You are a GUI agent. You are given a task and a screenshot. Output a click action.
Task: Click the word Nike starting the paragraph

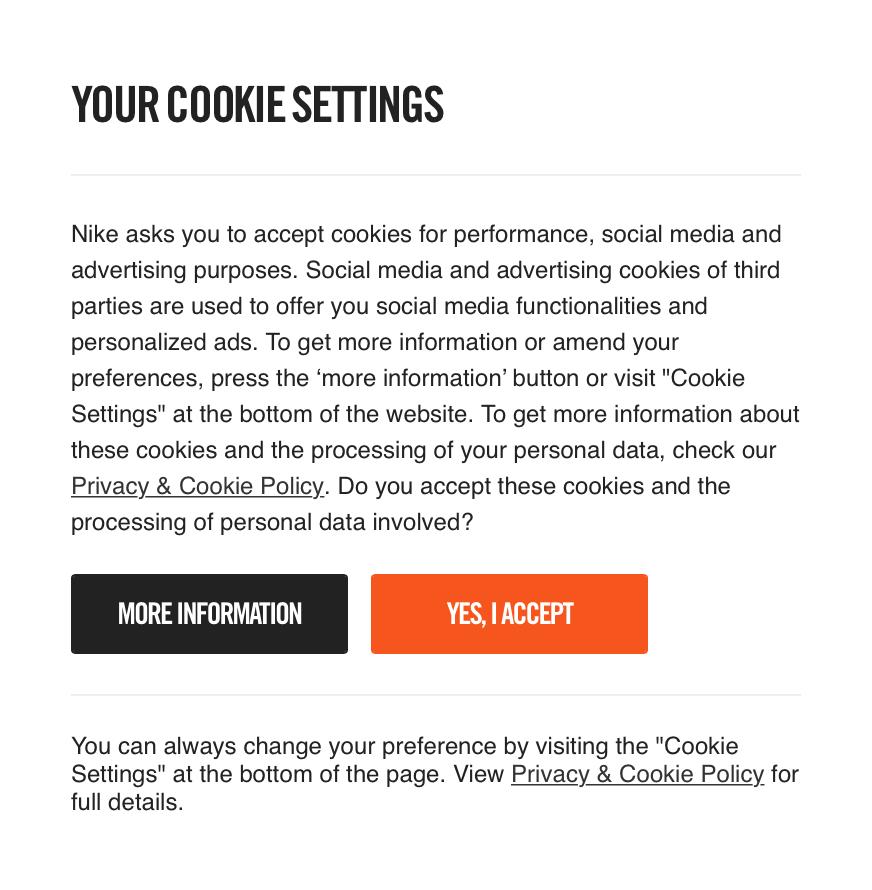95,234
